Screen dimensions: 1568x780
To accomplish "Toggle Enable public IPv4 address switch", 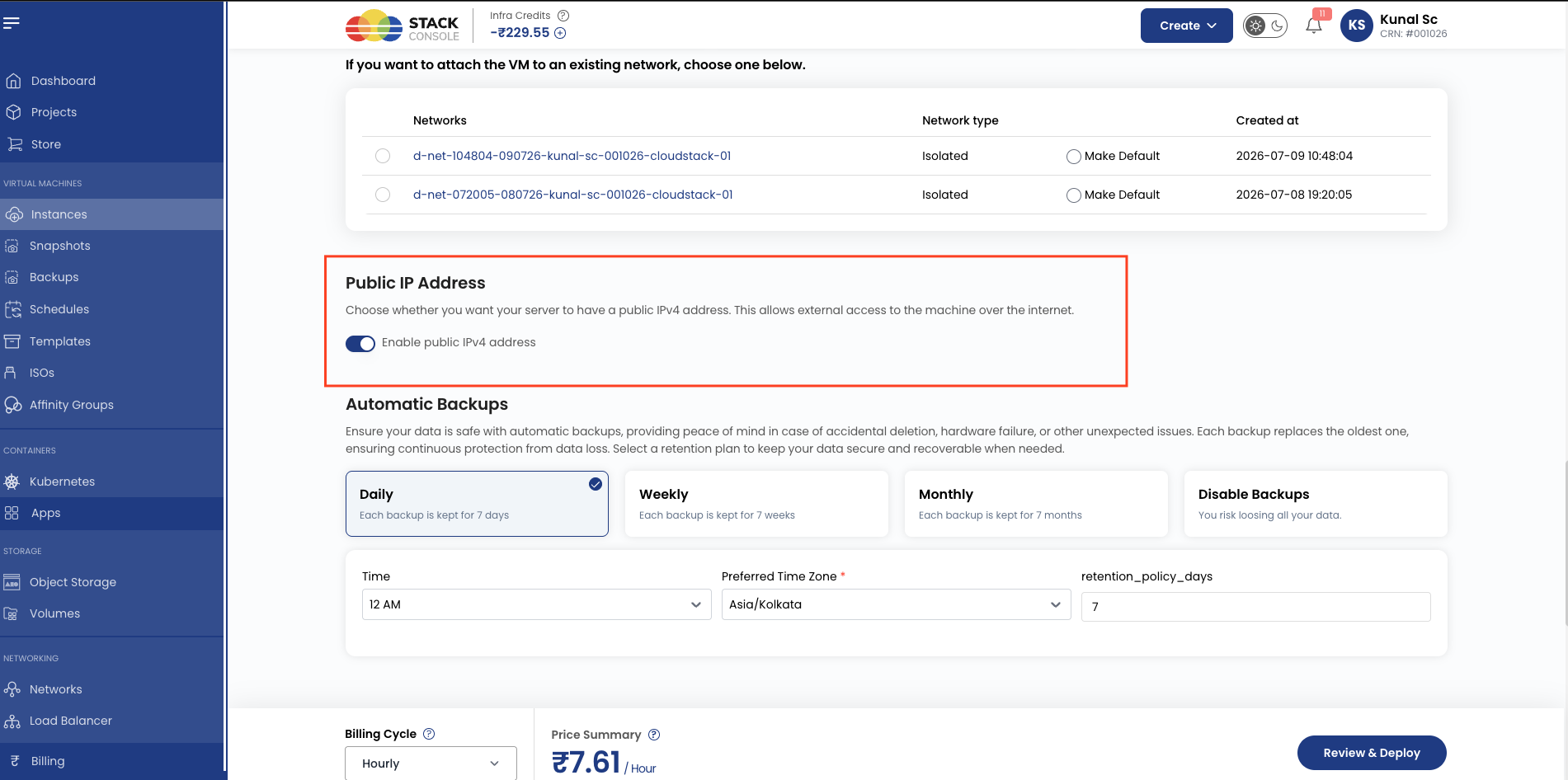I will (x=360, y=344).
